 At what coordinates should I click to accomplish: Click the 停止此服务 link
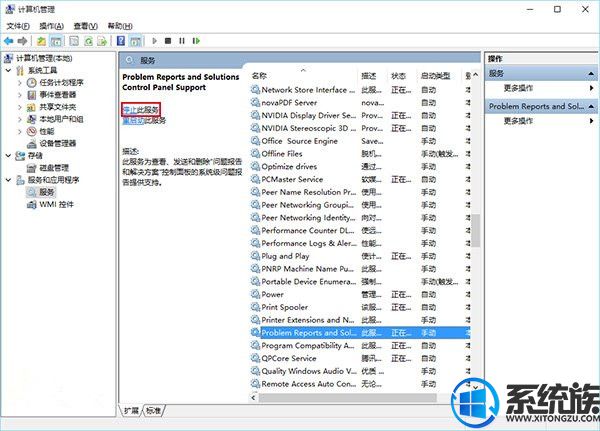point(140,110)
